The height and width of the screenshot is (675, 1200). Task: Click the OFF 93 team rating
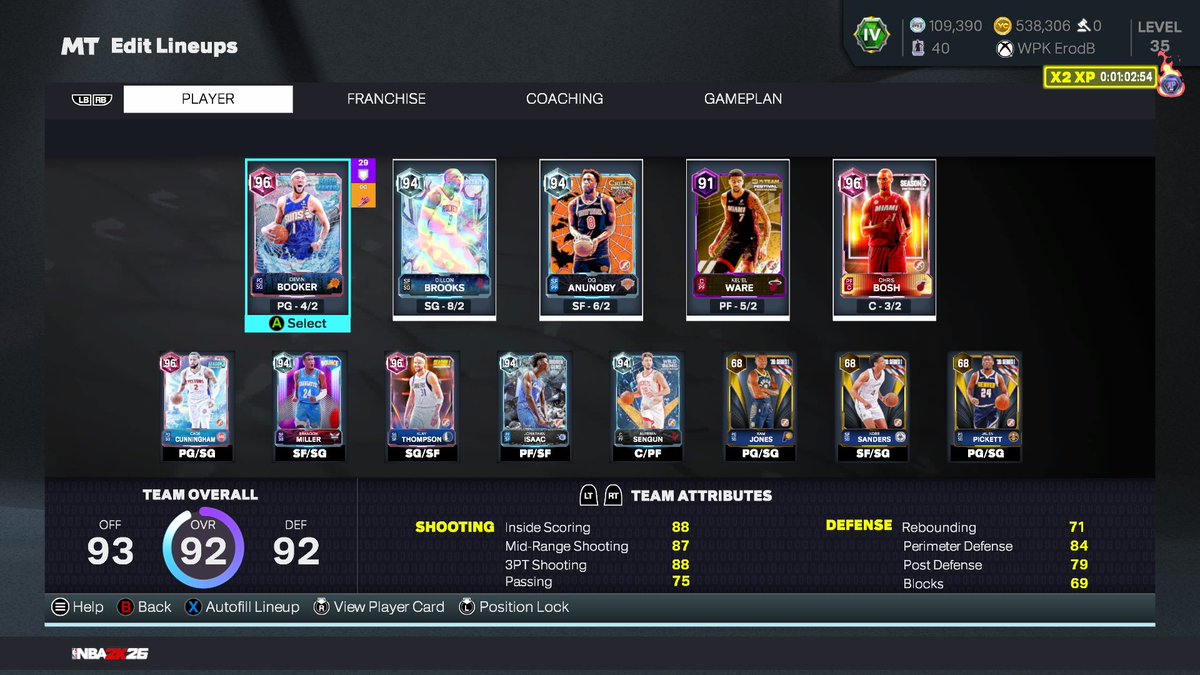(x=110, y=543)
